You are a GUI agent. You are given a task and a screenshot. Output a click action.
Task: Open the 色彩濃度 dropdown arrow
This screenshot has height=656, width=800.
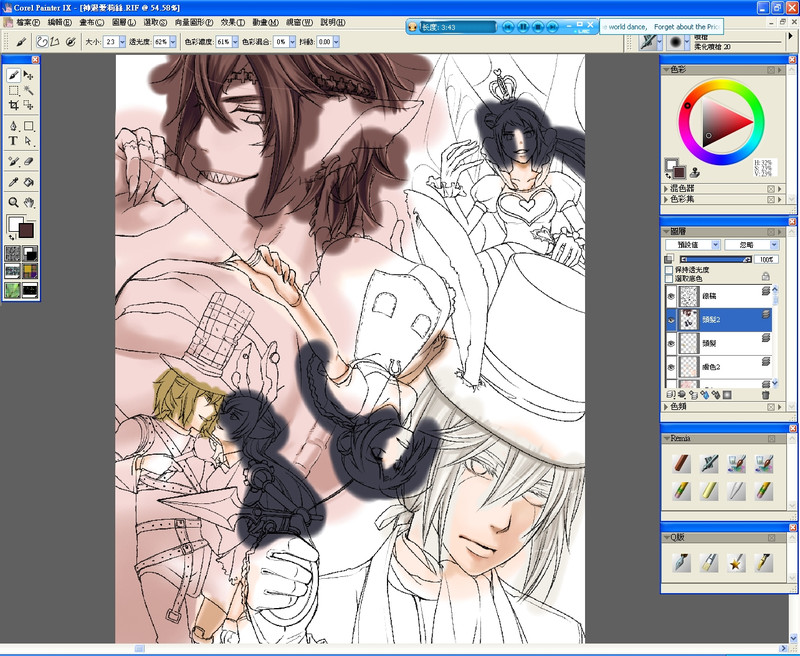[x=235, y=42]
